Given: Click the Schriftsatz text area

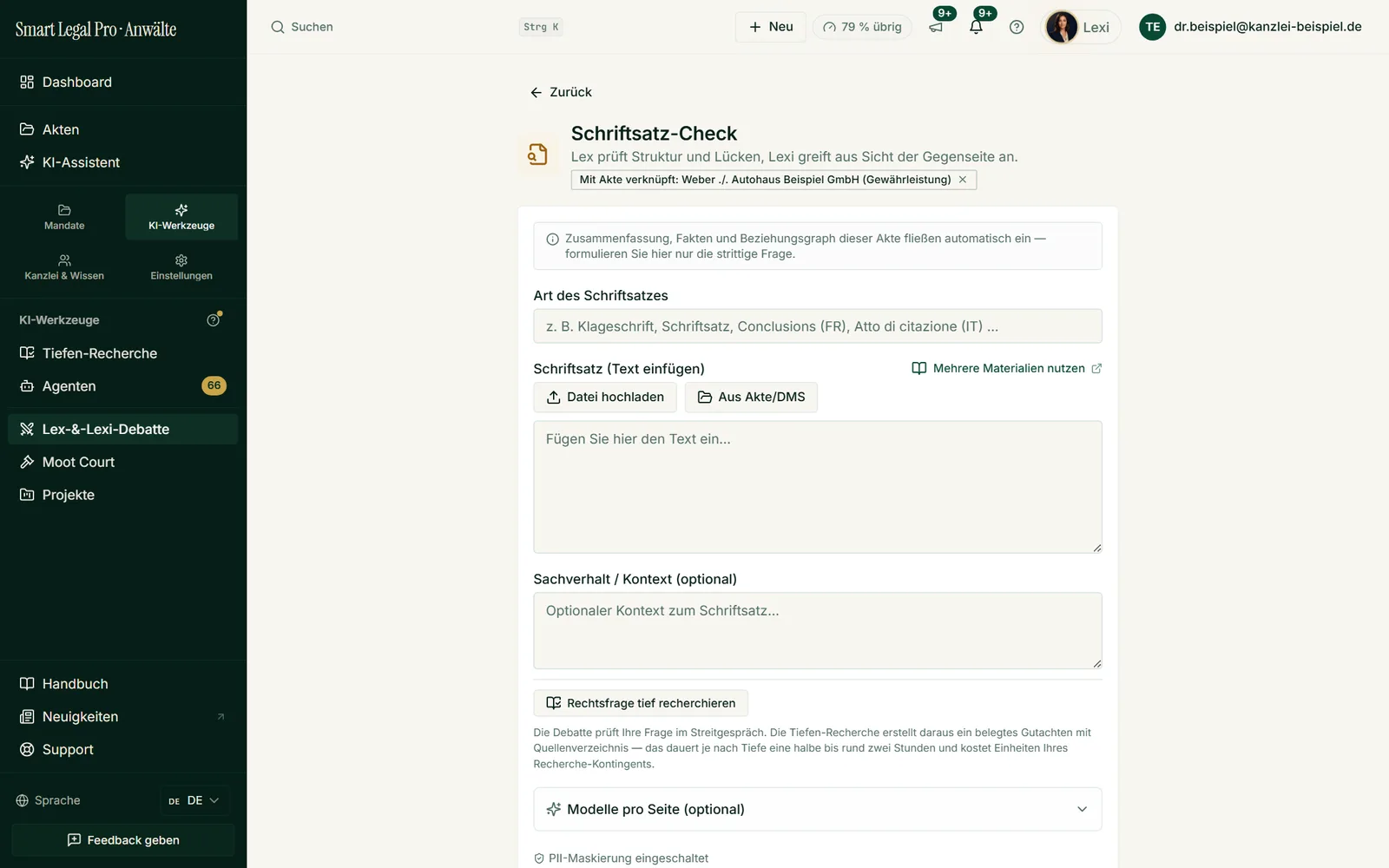Looking at the screenshot, I should point(818,487).
